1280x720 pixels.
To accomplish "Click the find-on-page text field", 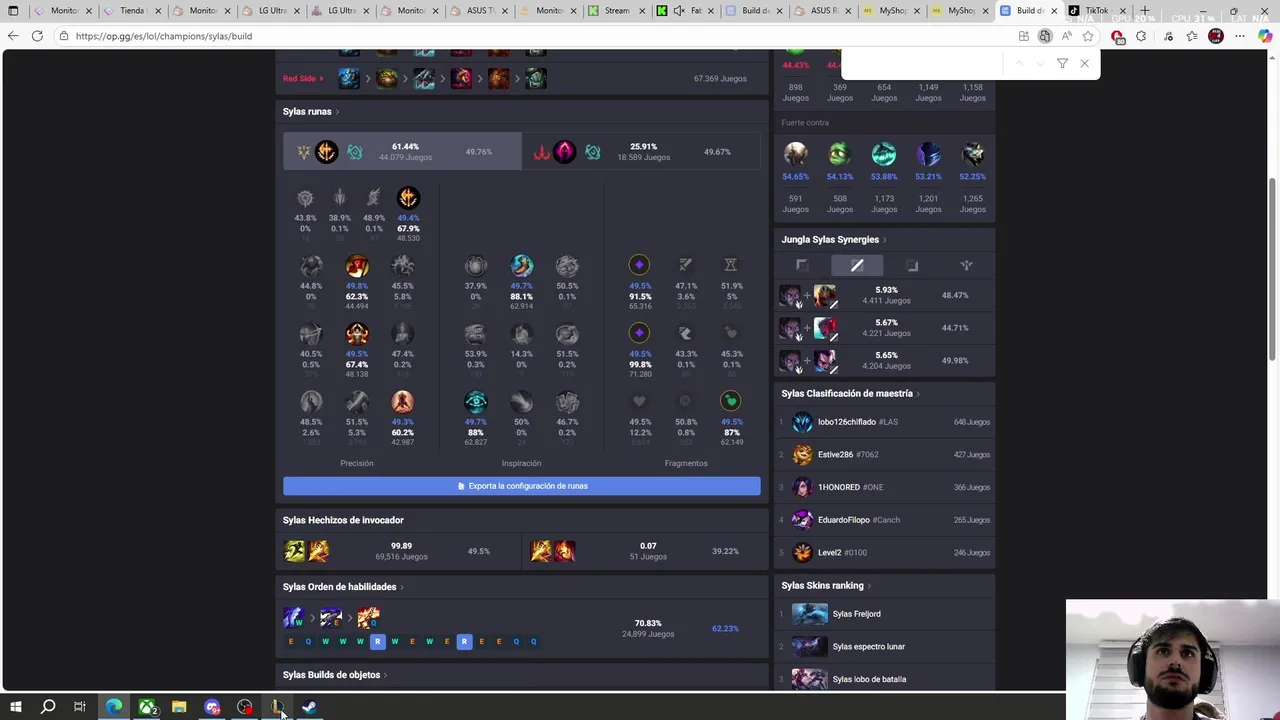I will pyautogui.click(x=925, y=64).
